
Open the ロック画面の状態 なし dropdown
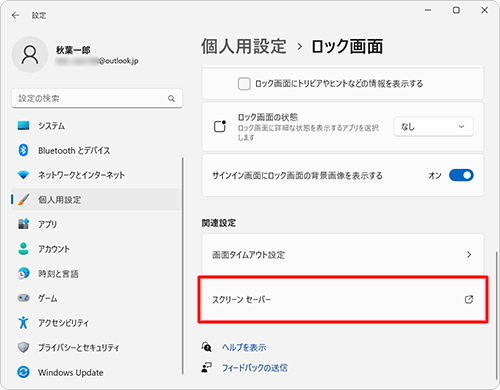tap(433, 127)
